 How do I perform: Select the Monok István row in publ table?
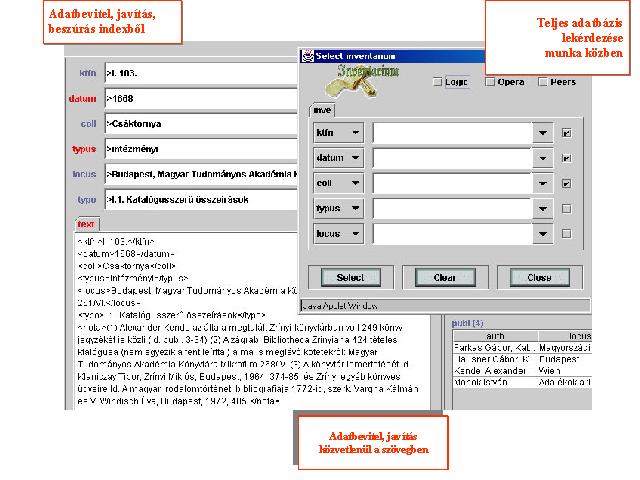[x=522, y=382]
